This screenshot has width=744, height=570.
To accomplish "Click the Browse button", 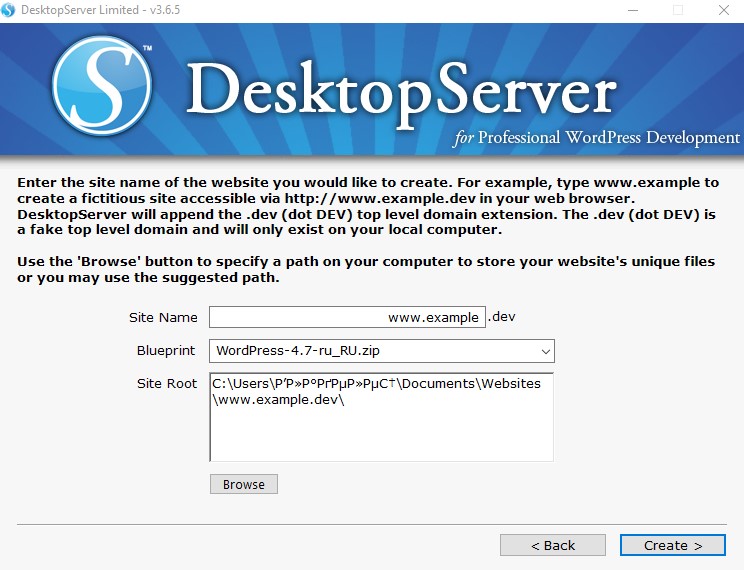I will [x=244, y=484].
